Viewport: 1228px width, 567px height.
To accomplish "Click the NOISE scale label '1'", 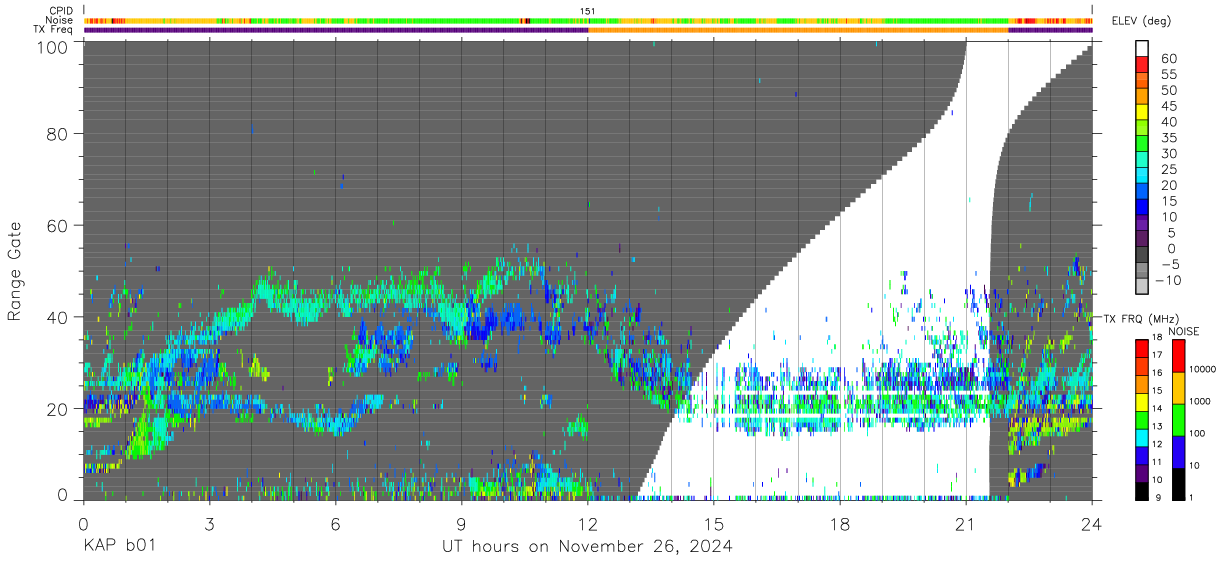I will coord(1189,498).
